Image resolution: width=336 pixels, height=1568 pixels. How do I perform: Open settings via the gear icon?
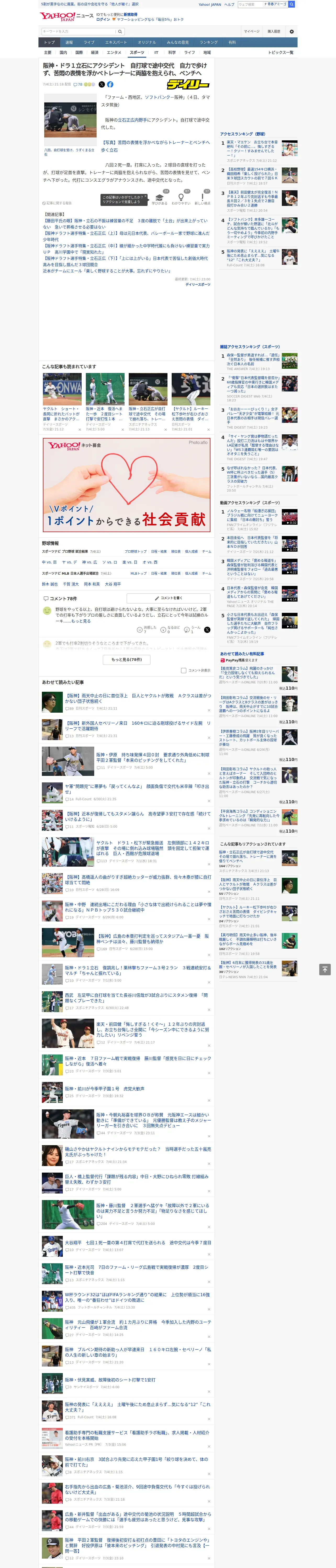292,32
